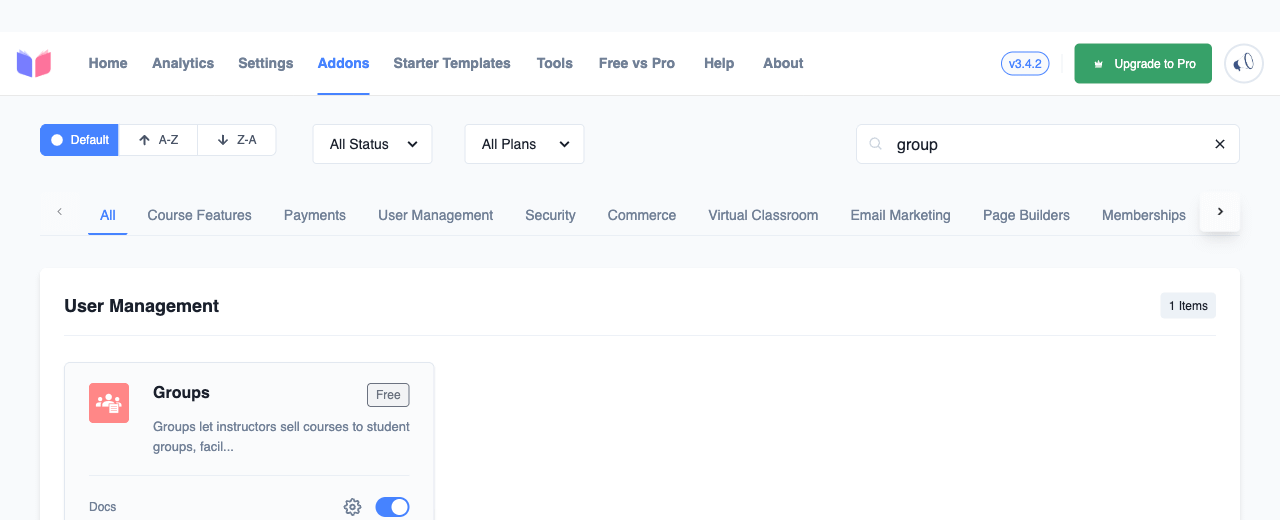1280x520 pixels.
Task: Select the Addons menu item
Action: tap(344, 63)
